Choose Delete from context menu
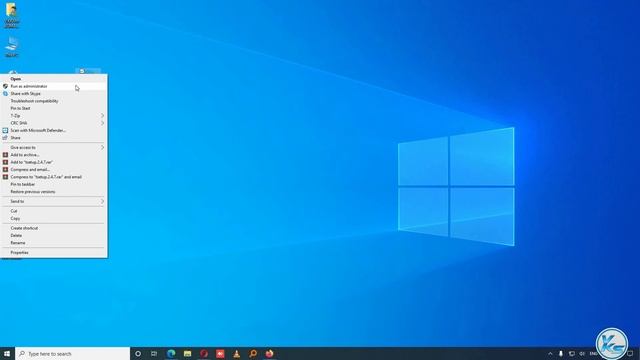 (x=54, y=236)
